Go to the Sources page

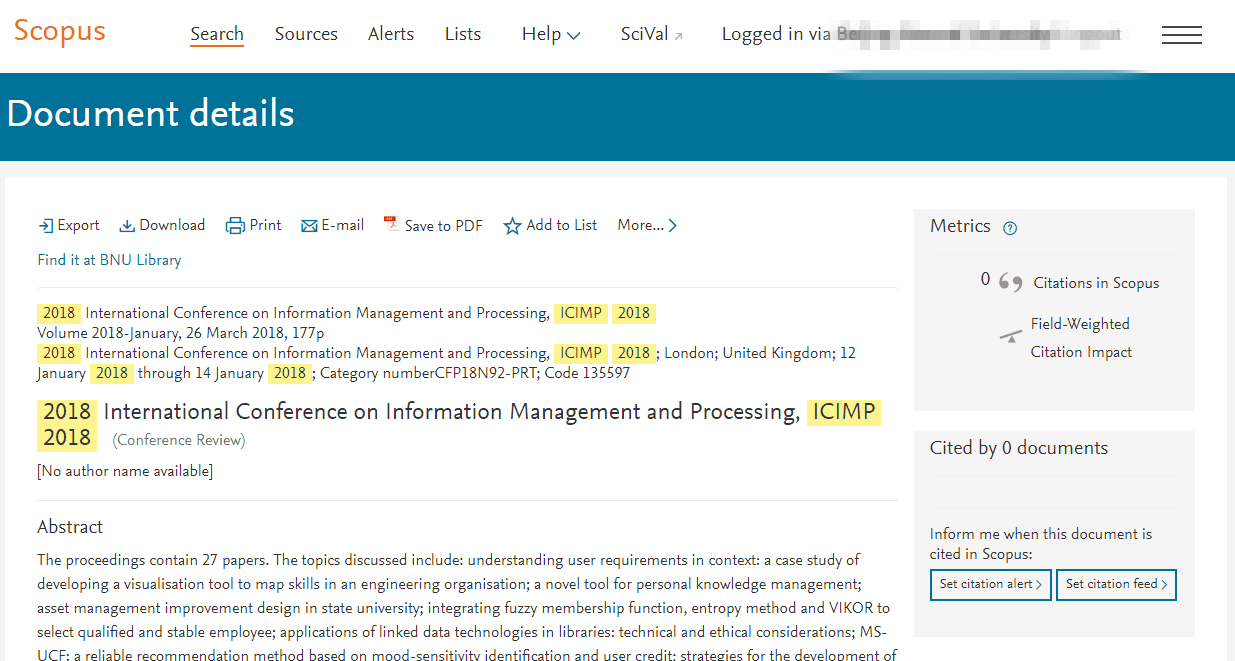[306, 34]
